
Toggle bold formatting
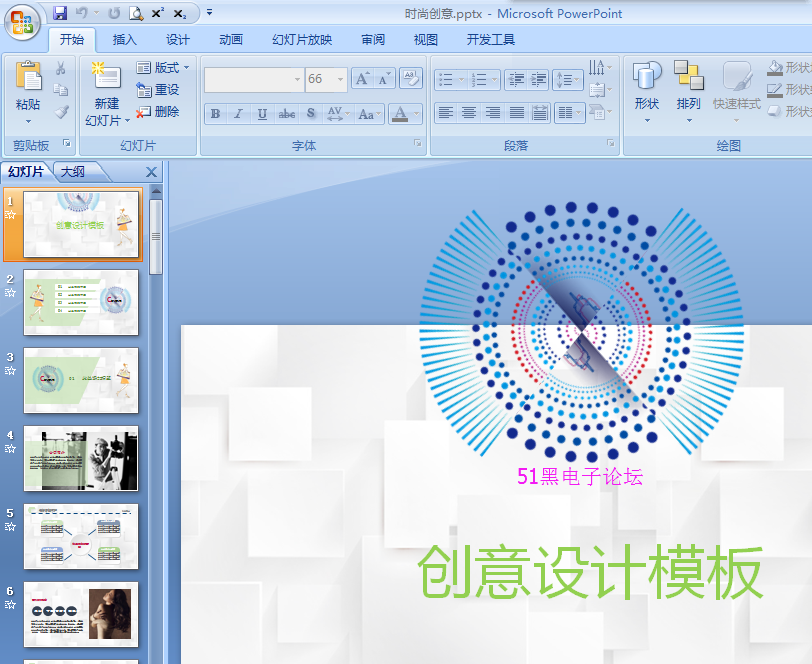(x=216, y=114)
